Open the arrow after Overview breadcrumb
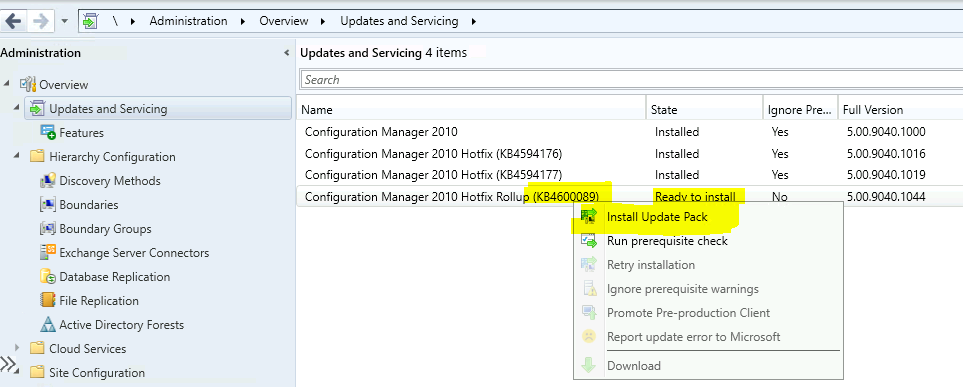This screenshot has height=387, width=963. pyautogui.click(x=324, y=22)
